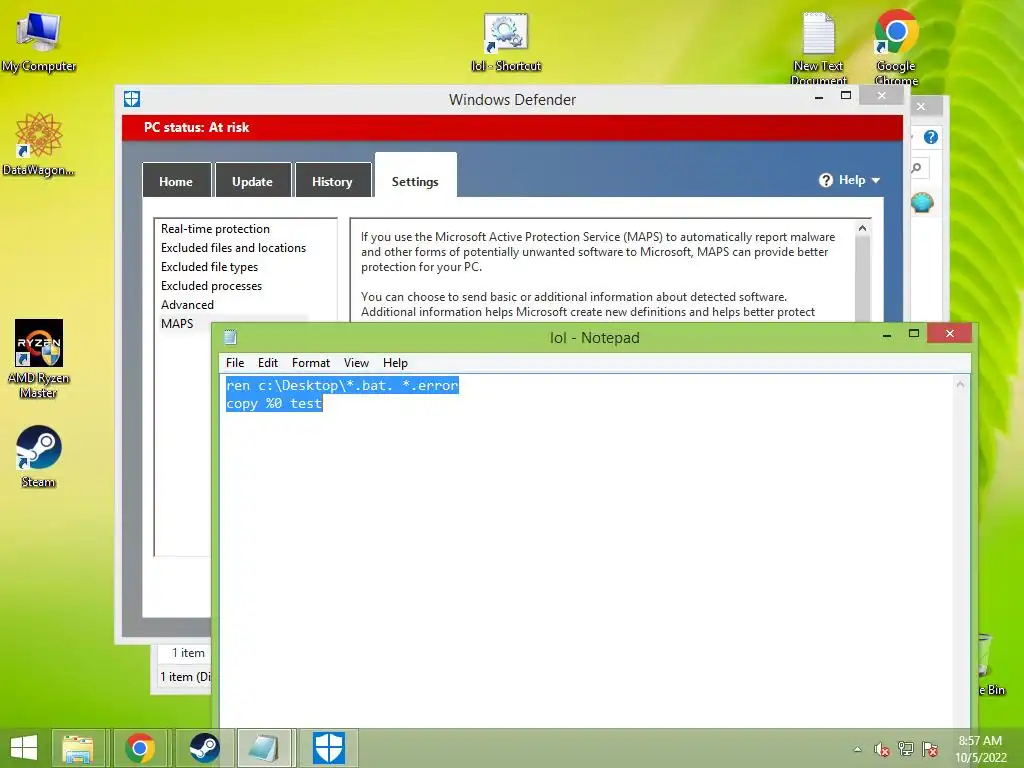Select Real-time protection setting
The width and height of the screenshot is (1024, 768).
point(216,229)
